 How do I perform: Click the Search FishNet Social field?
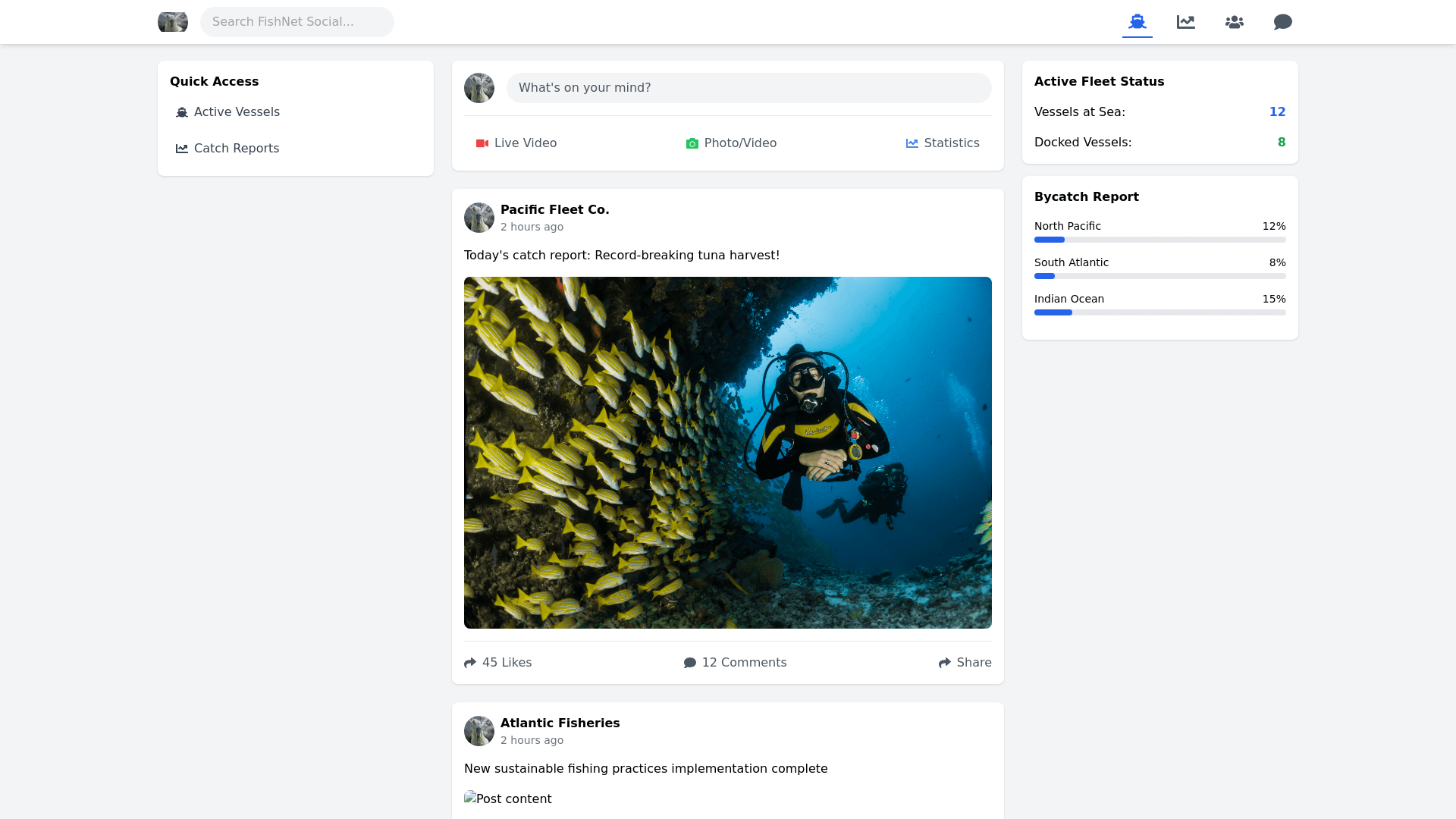click(x=297, y=22)
